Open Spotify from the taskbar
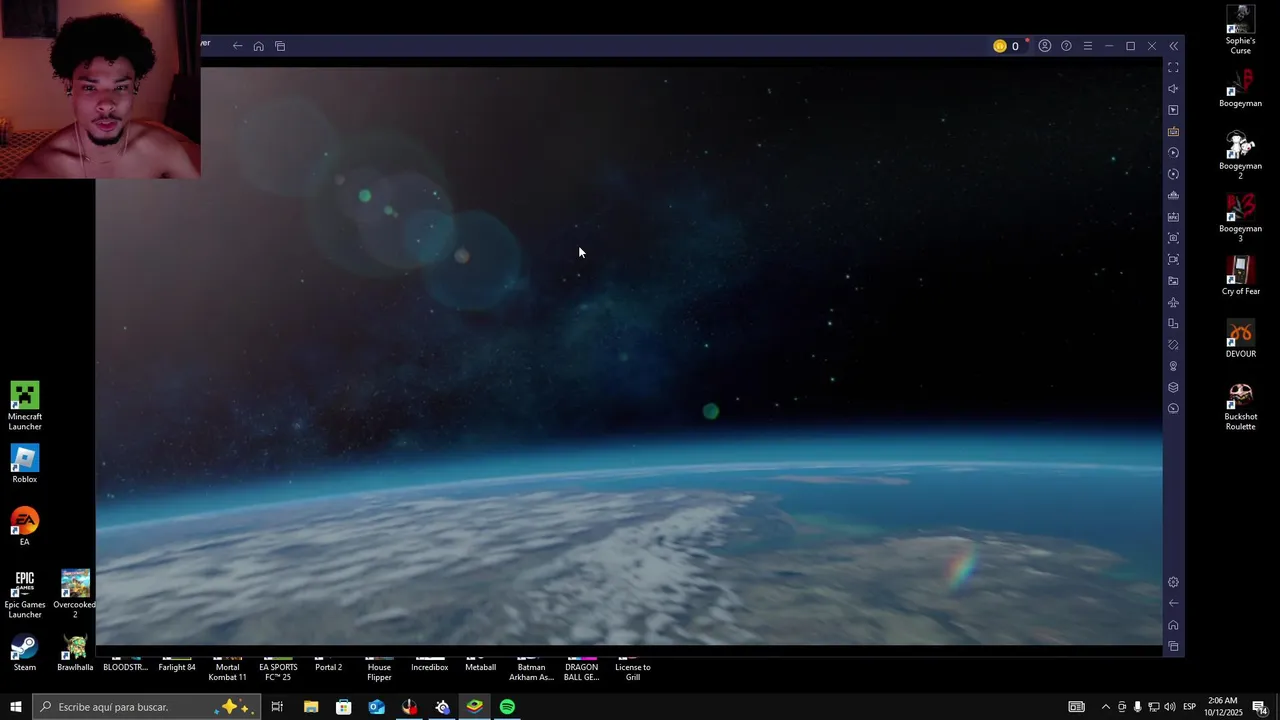 coord(507,707)
